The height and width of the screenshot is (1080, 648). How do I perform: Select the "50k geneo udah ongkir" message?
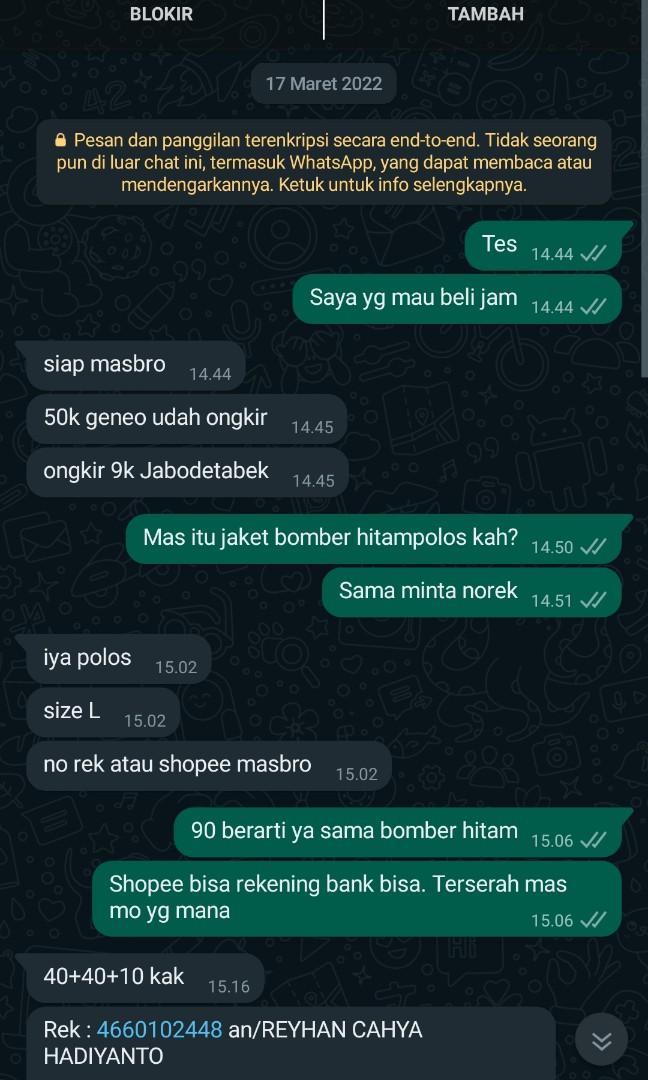(186, 419)
